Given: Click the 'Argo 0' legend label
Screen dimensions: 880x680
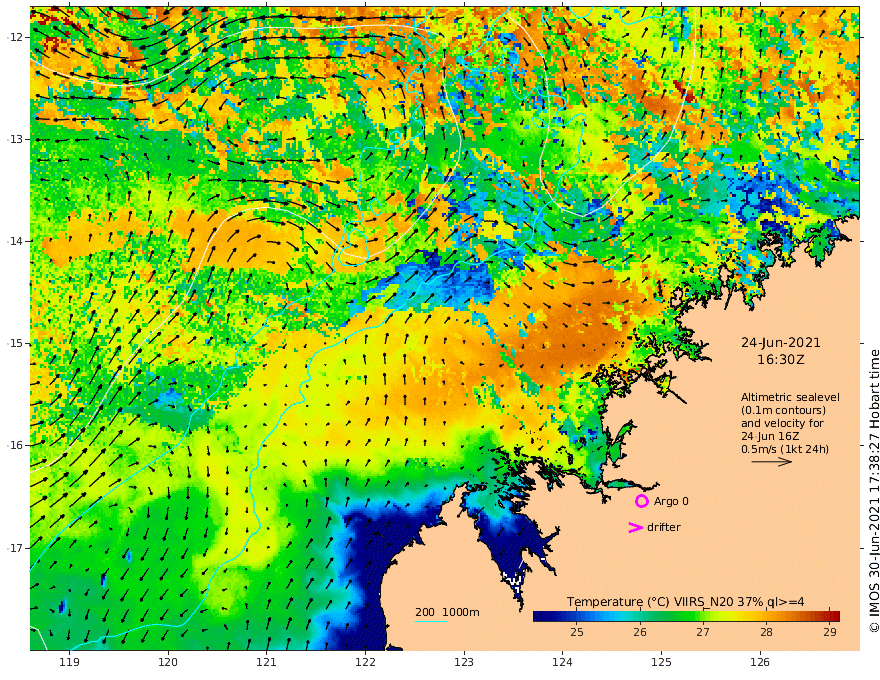Looking at the screenshot, I should [x=671, y=501].
